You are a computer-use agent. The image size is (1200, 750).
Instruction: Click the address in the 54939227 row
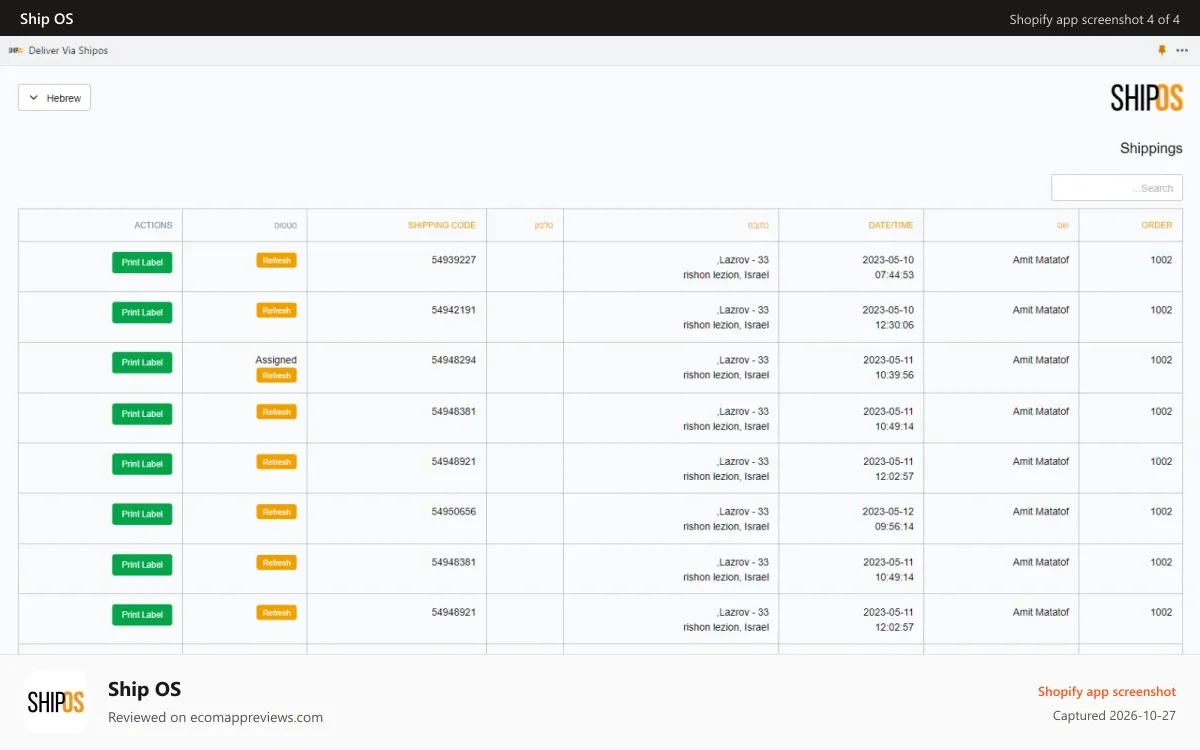(x=726, y=267)
